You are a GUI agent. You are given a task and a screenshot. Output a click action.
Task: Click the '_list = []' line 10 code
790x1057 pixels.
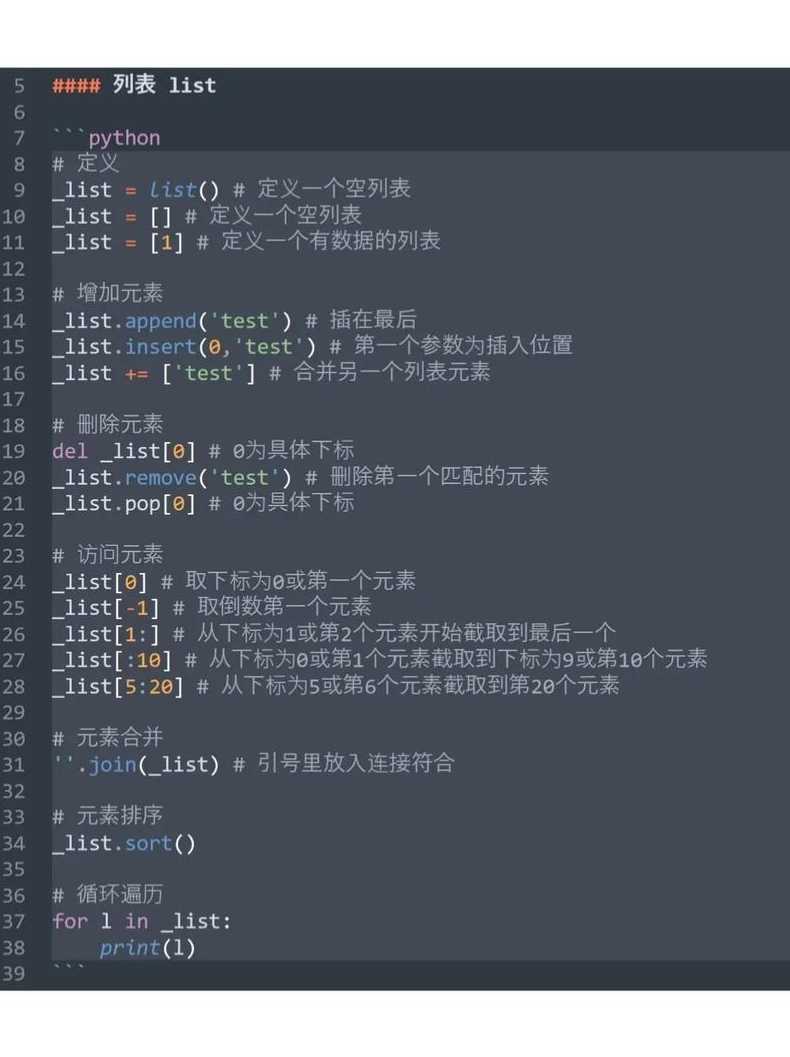pyautogui.click(x=113, y=216)
